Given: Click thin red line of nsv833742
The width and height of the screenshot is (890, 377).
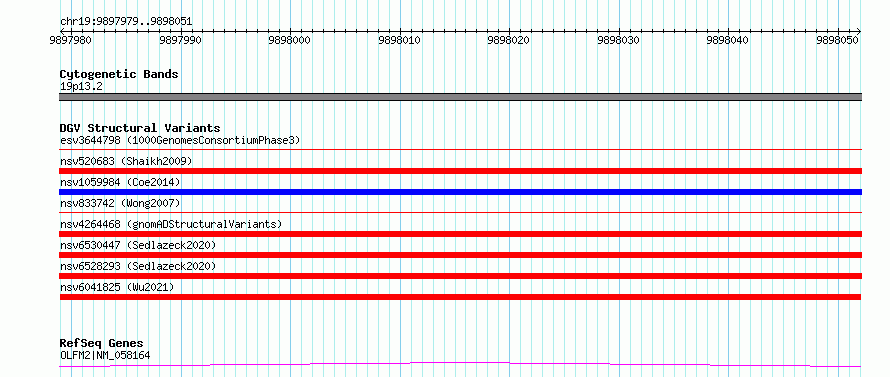Looking at the screenshot, I should click(460, 213).
